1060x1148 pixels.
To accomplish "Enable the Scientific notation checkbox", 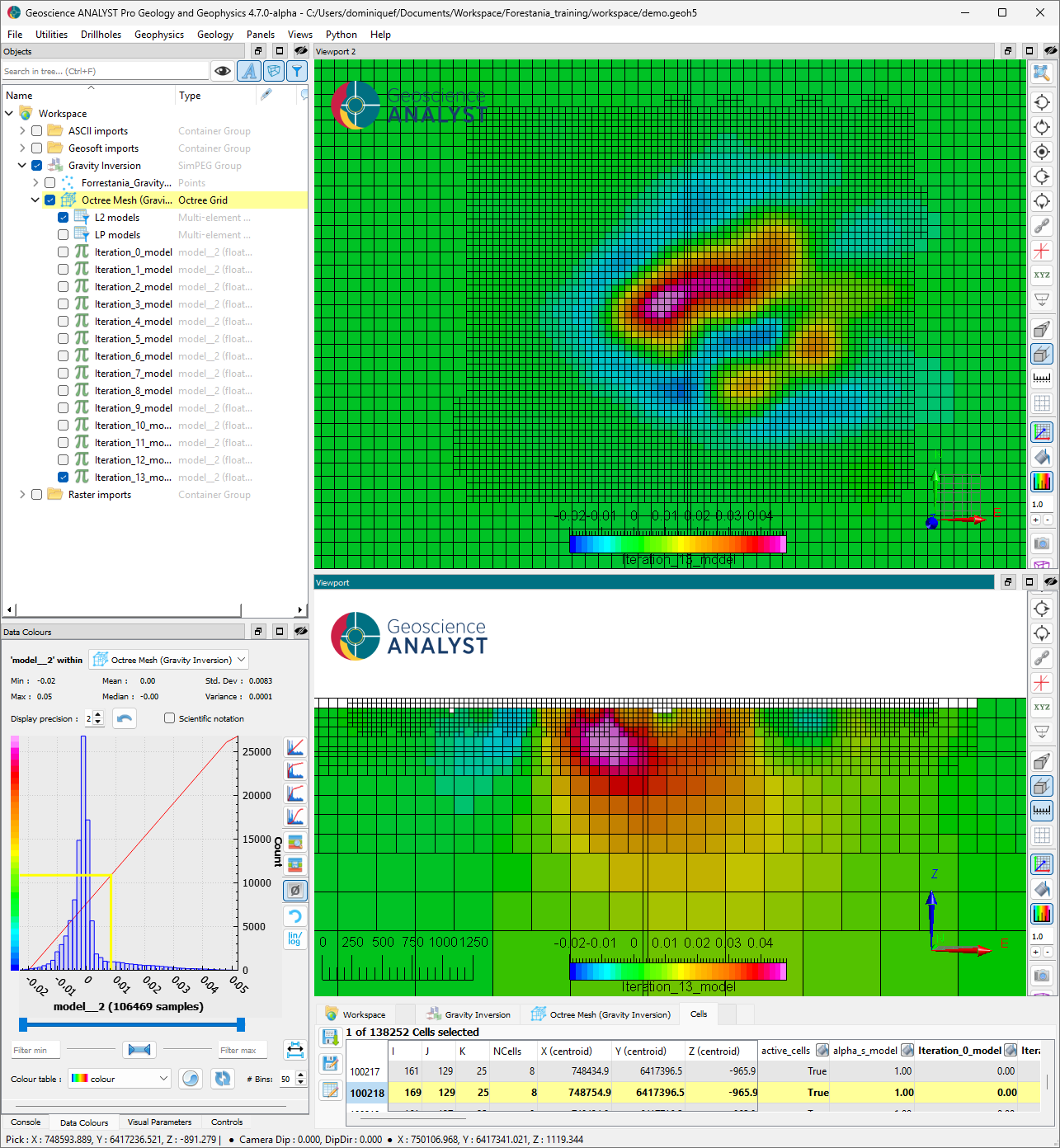I will pyautogui.click(x=170, y=718).
